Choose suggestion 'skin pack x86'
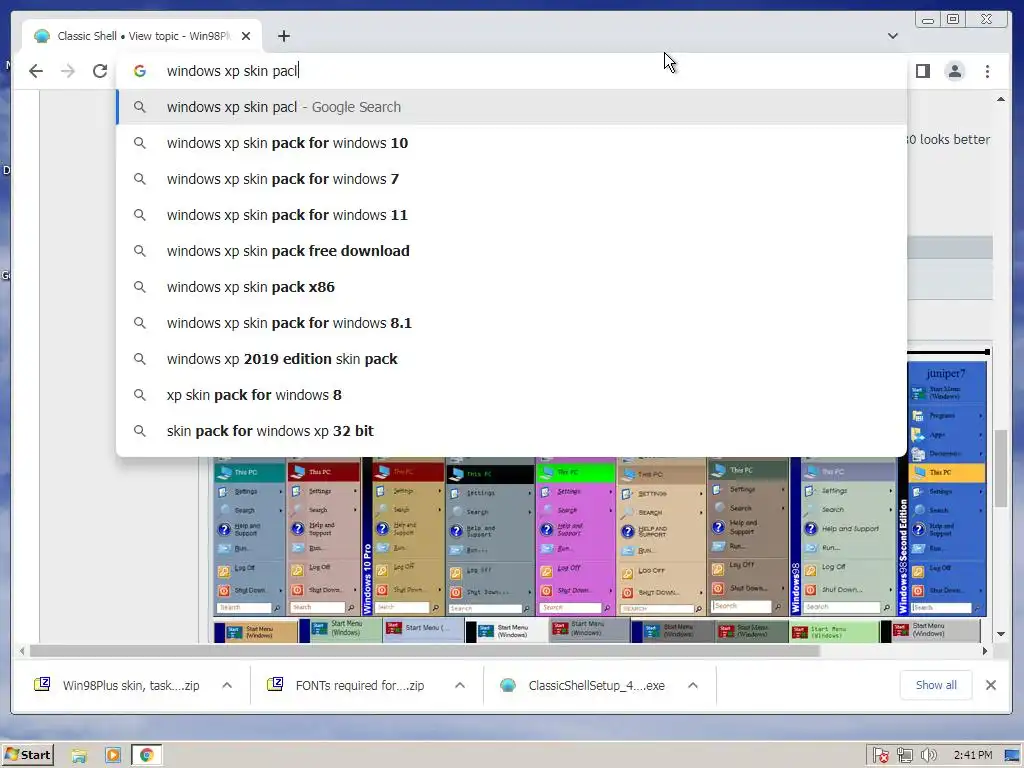 511,287
